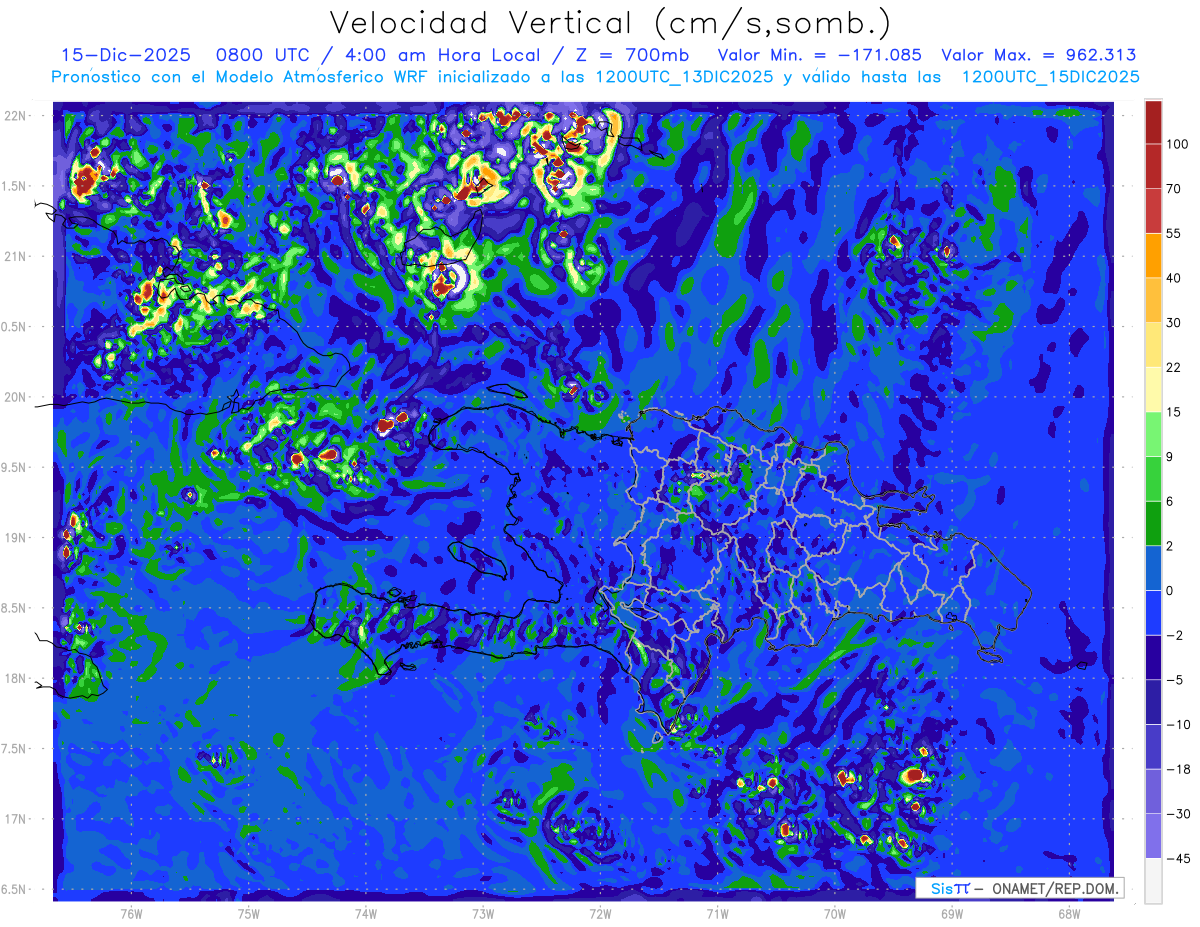Click the '22' colorbar label
The height and width of the screenshot is (927, 1200).
tap(1174, 367)
